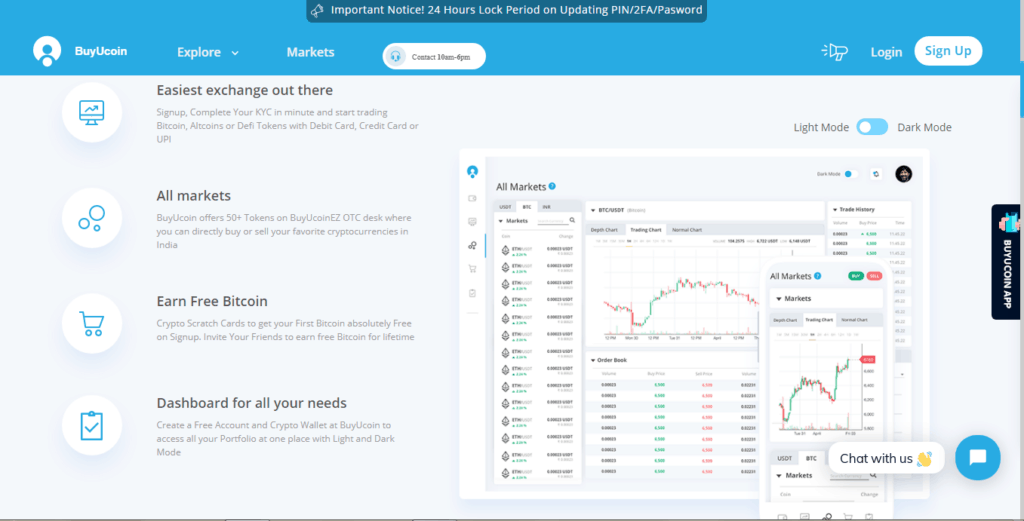1024x521 pixels.
Task: Collapse the Order Book panel arrow
Action: (x=593, y=360)
